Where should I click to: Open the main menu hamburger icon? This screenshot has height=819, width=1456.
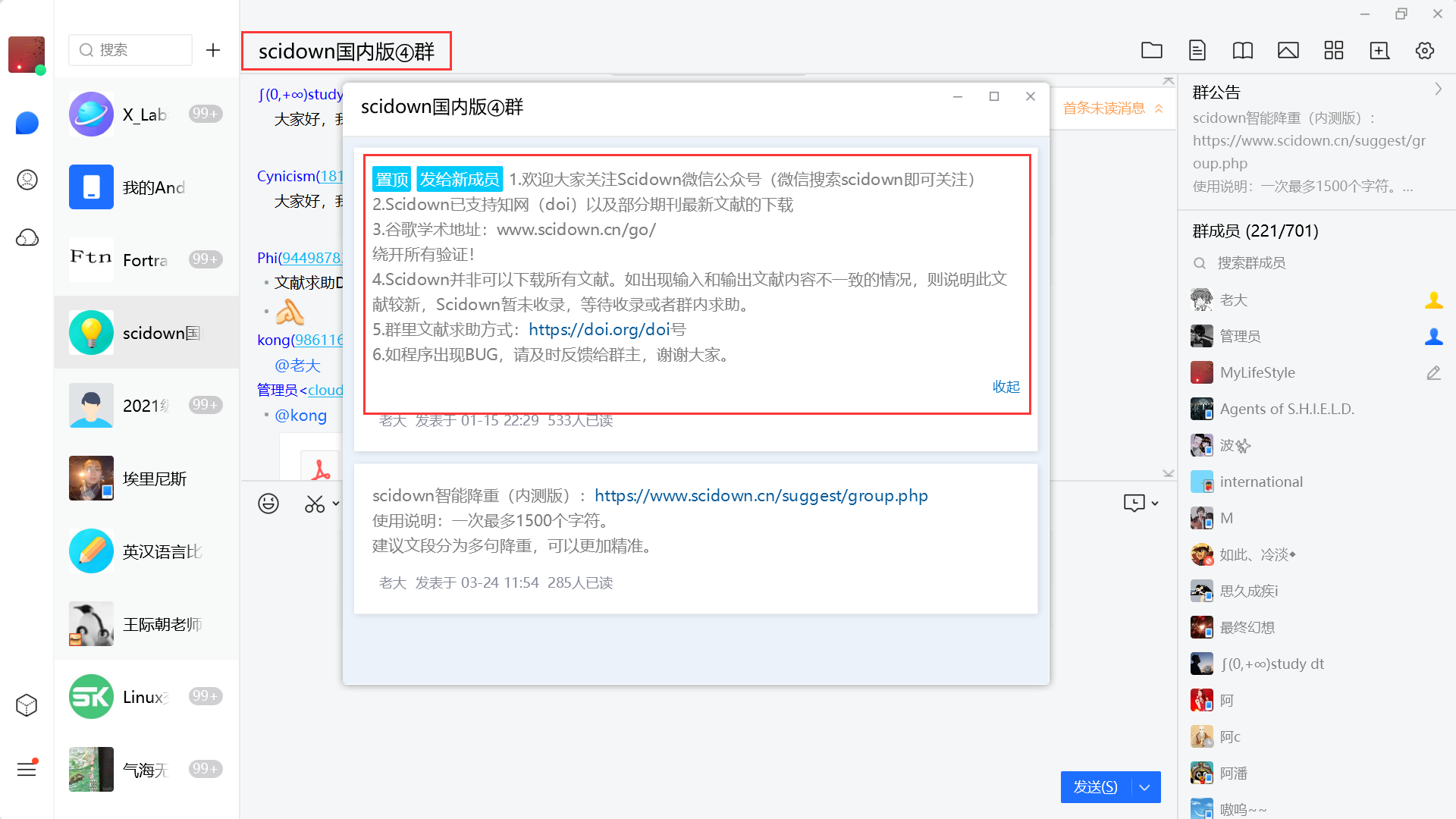tap(27, 769)
